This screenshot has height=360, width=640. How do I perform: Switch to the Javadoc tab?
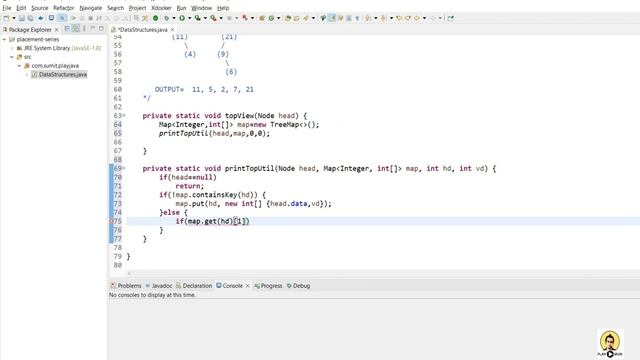point(159,286)
